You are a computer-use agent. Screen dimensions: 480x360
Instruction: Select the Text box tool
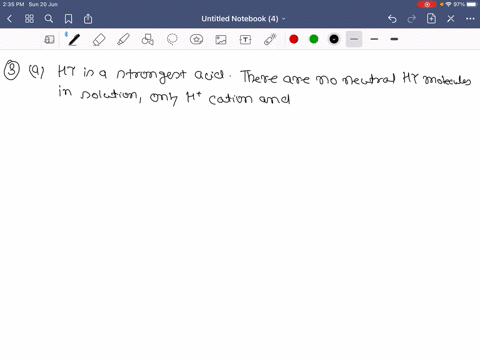coord(245,40)
